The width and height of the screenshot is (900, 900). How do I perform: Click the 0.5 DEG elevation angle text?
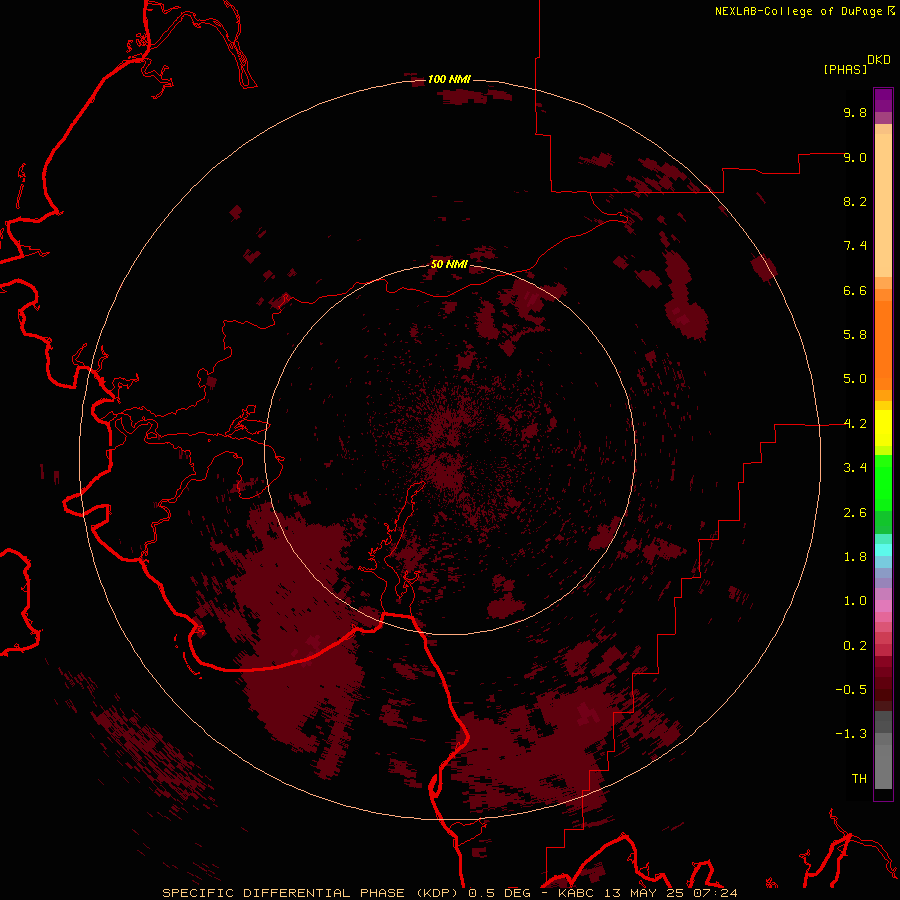coord(501,893)
